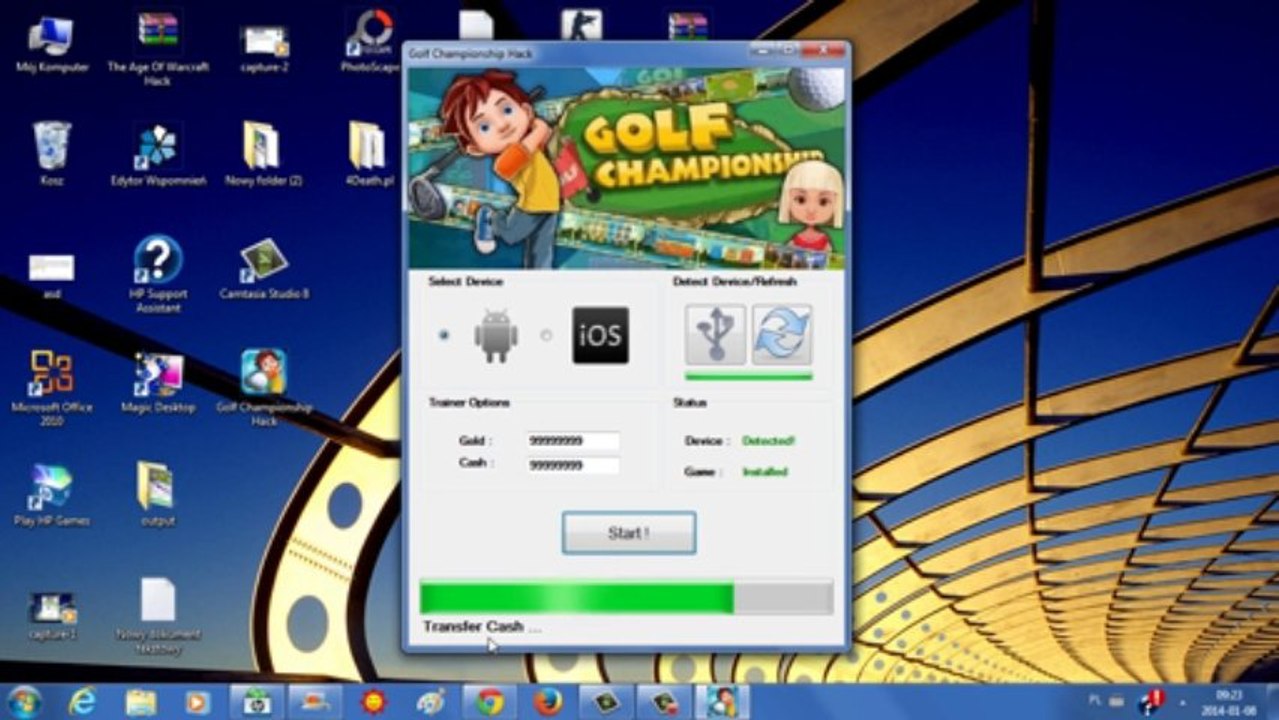This screenshot has width=1279, height=720.
Task: Open the Edytor Wspomnień desktop shortcut
Action: tap(158, 155)
